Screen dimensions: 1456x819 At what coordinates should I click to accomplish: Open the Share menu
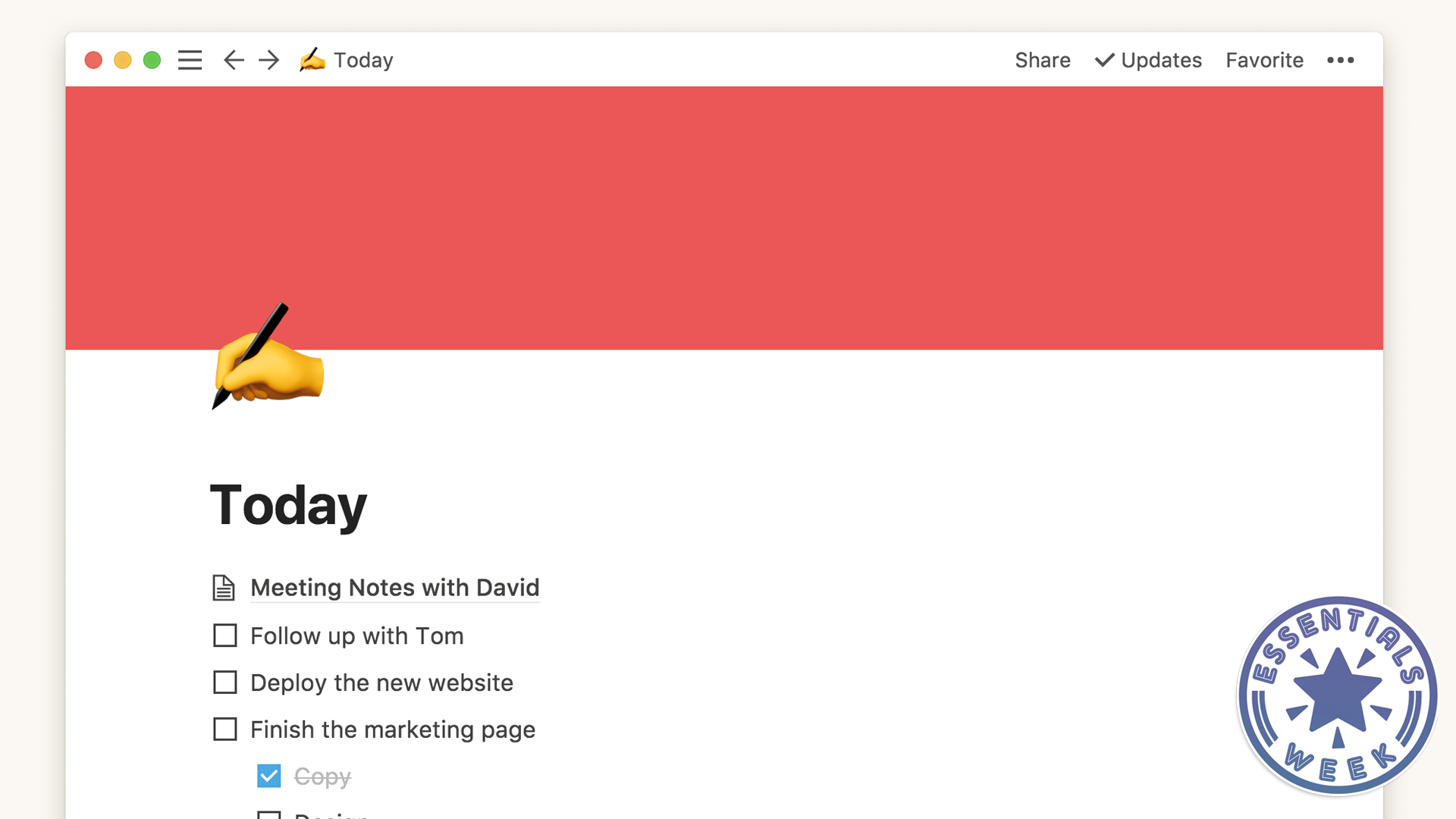pyautogui.click(x=1043, y=60)
